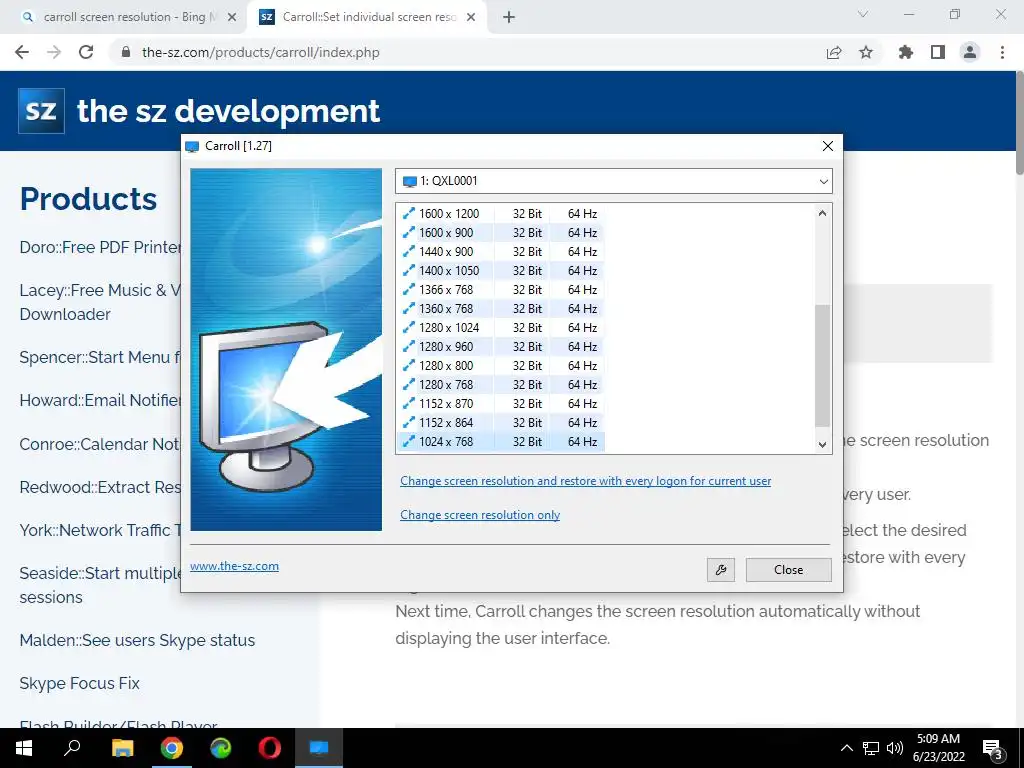Open Lacey::Free Music Downloader link
Screen dimensions: 1024x768
[101, 302]
